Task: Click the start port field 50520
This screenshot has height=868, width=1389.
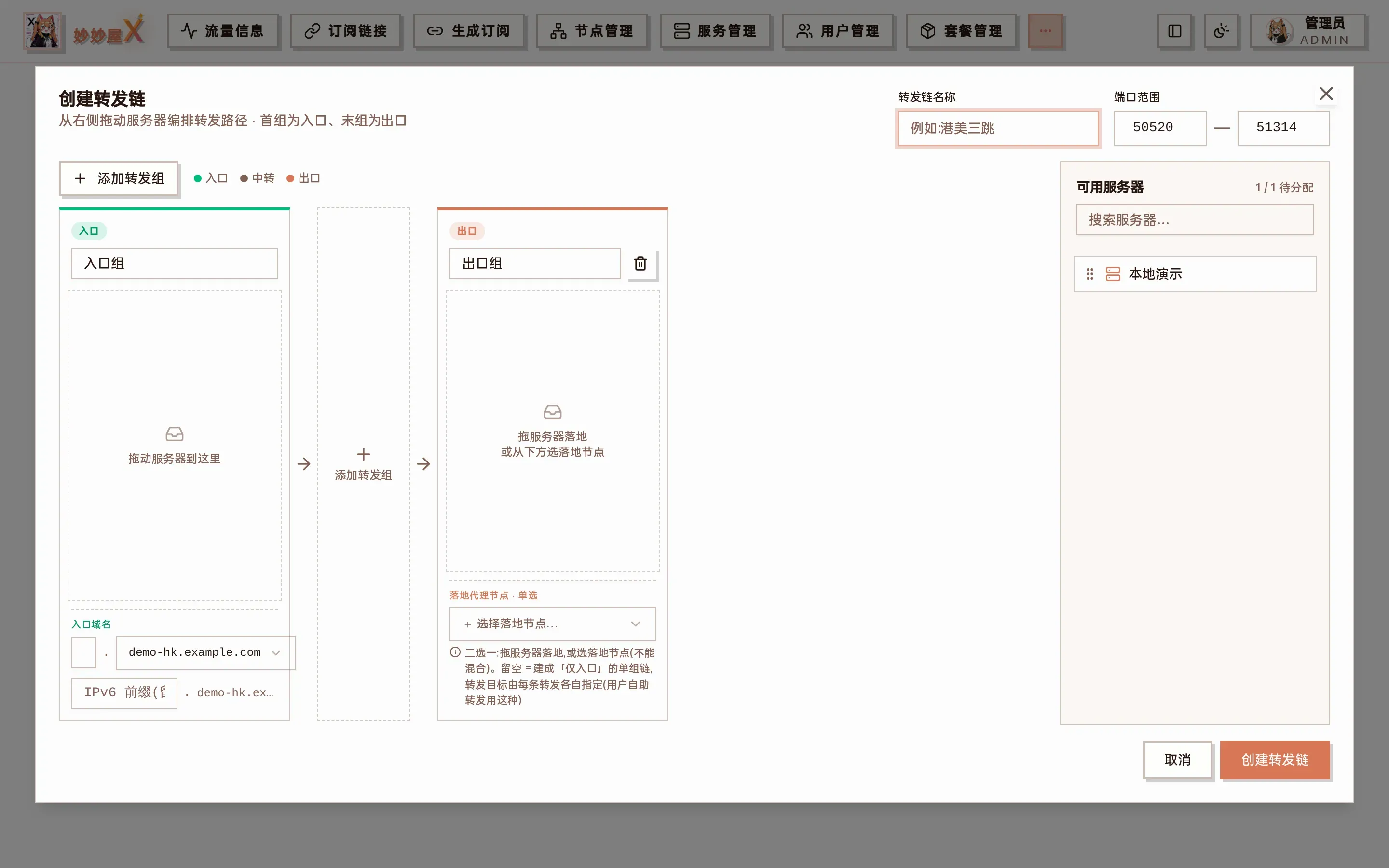Action: click(1160, 128)
